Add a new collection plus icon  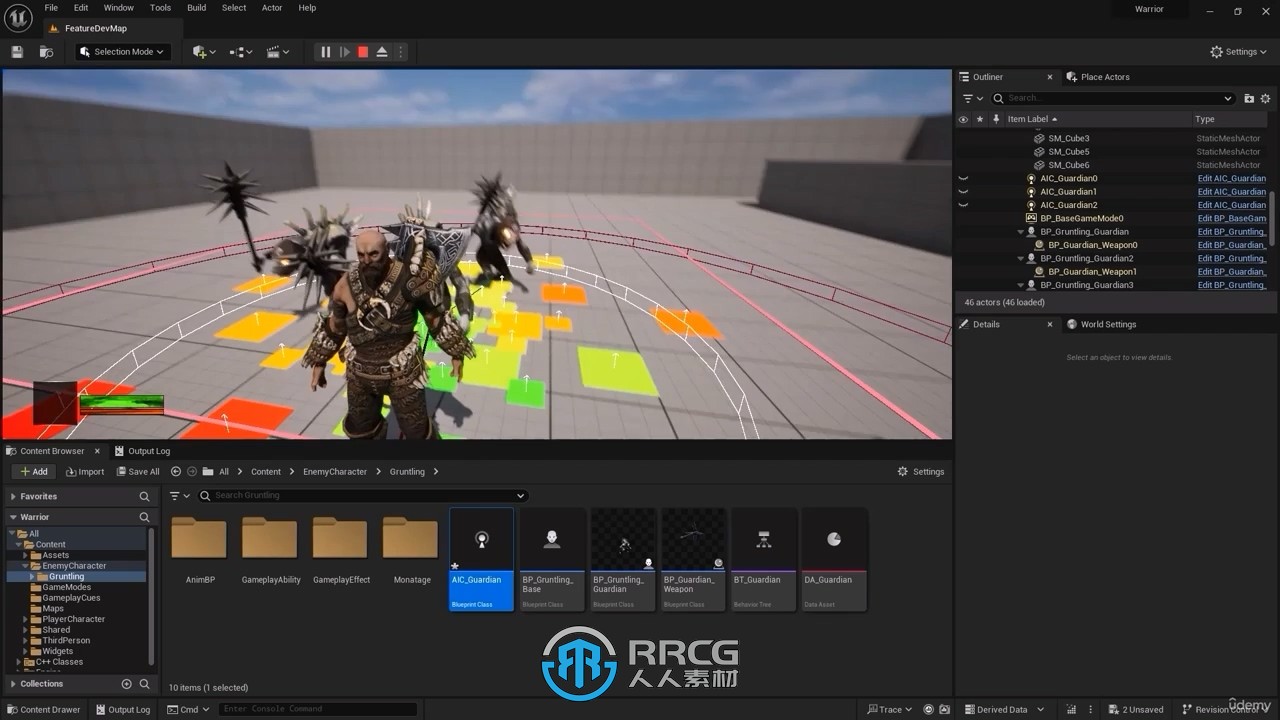click(x=126, y=684)
